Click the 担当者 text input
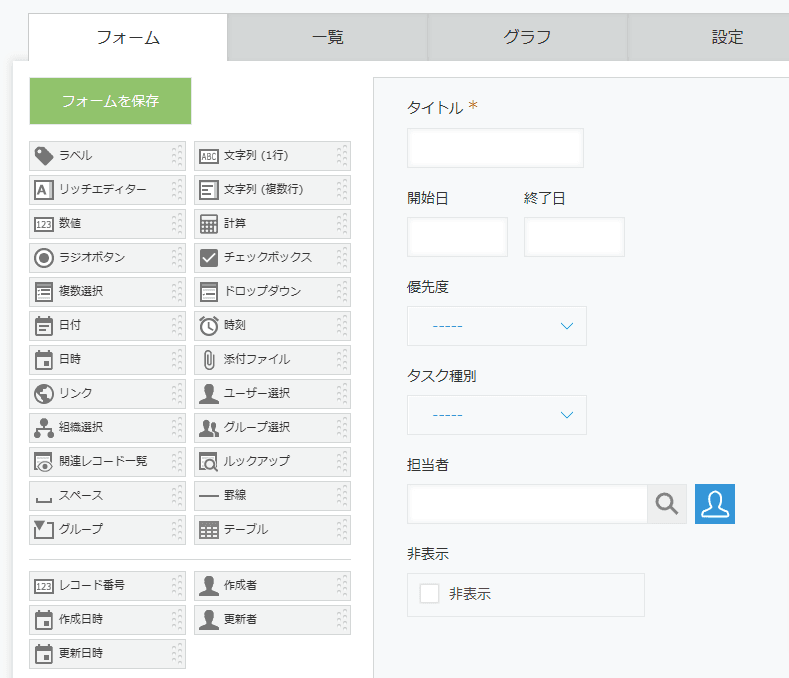The height and width of the screenshot is (678, 789). click(x=527, y=504)
